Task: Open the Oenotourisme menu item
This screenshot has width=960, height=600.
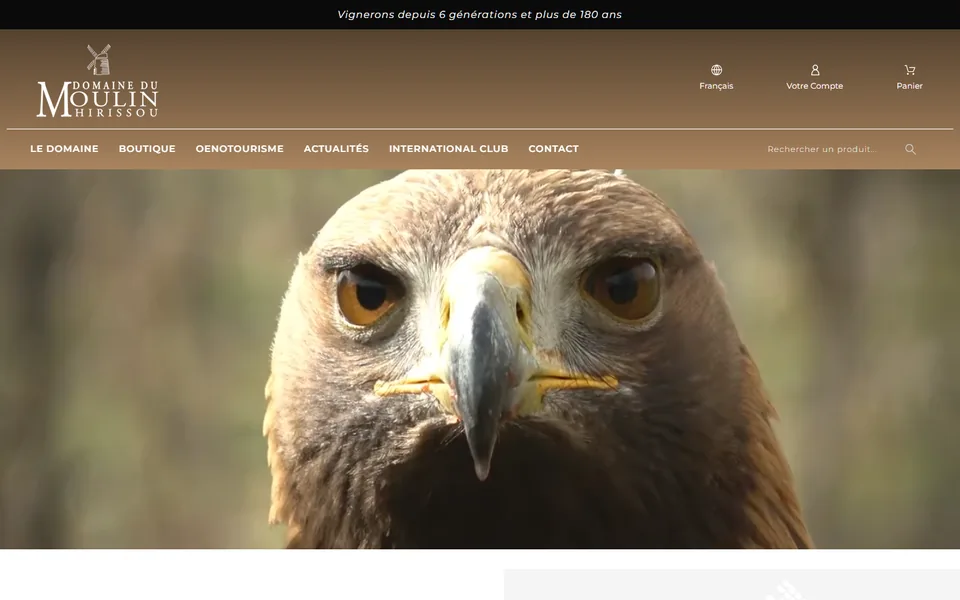Action: (x=239, y=149)
